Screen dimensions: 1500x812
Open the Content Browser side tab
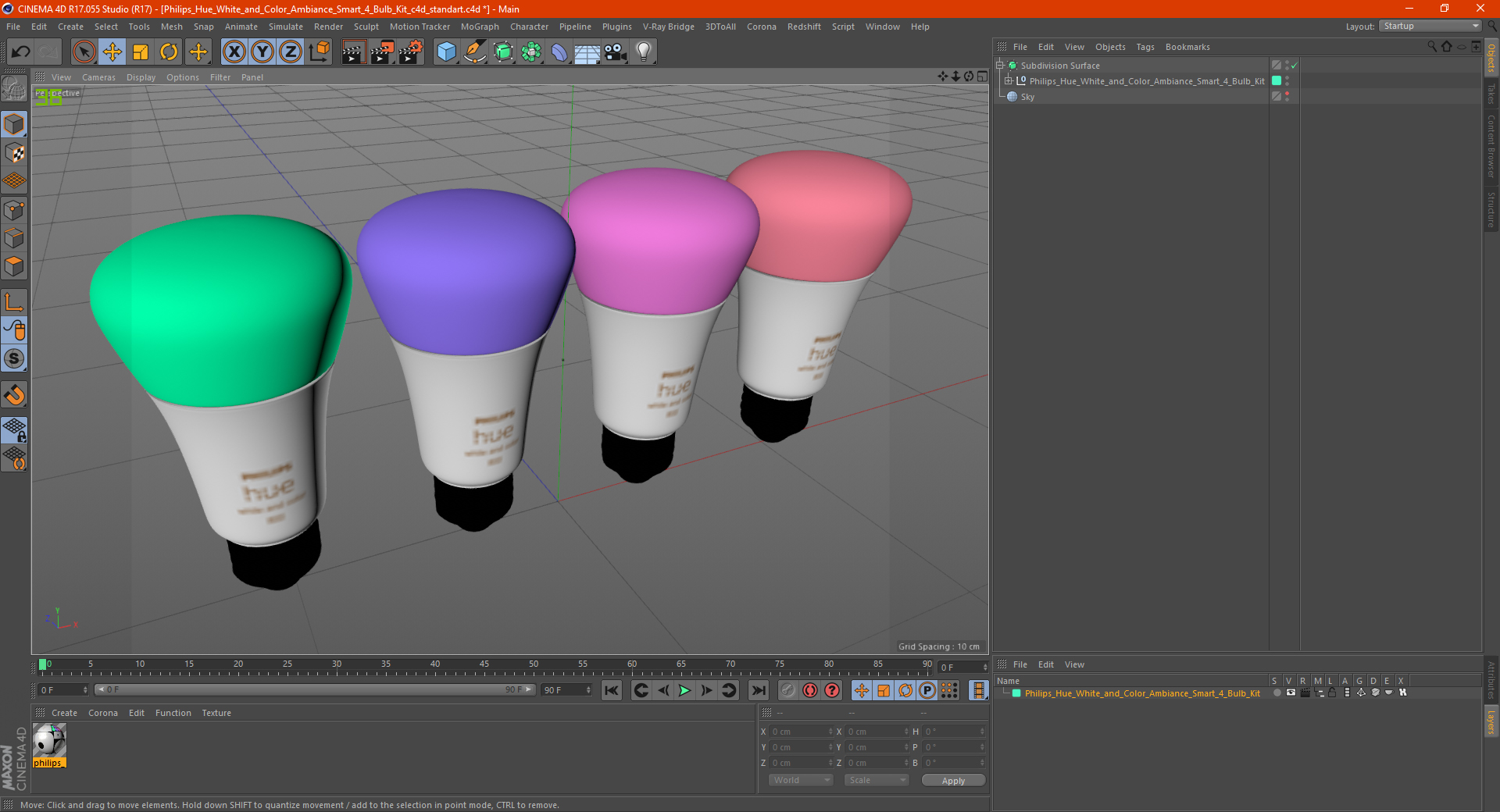pos(1491,146)
